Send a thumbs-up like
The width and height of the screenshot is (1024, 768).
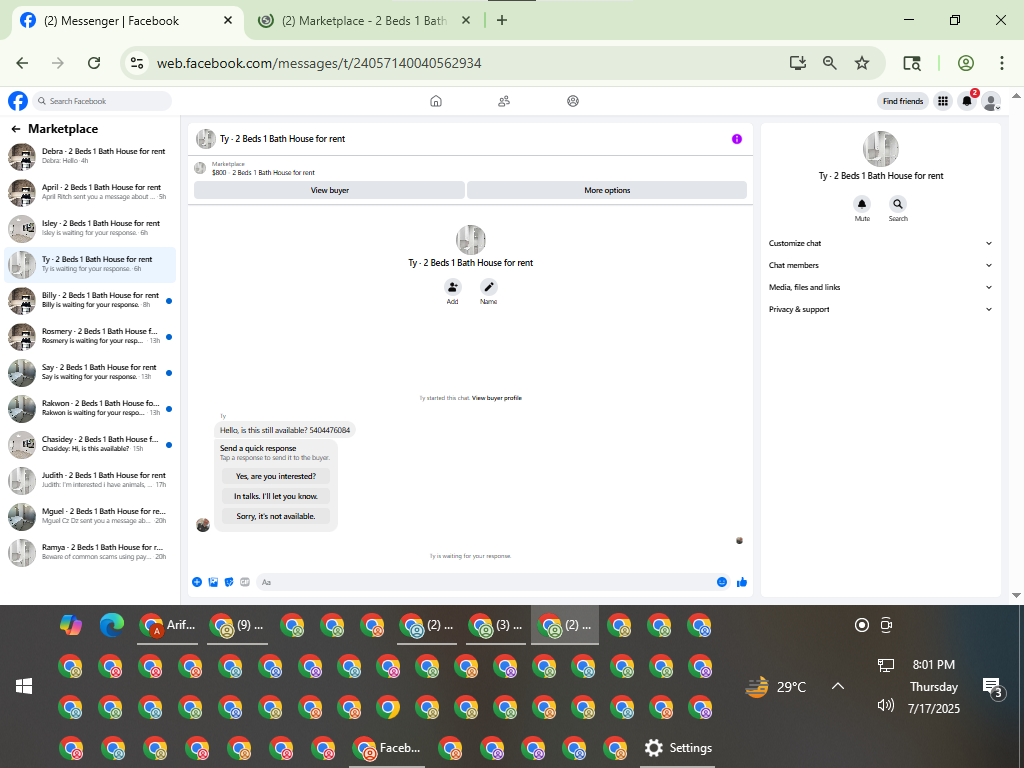pos(742,582)
